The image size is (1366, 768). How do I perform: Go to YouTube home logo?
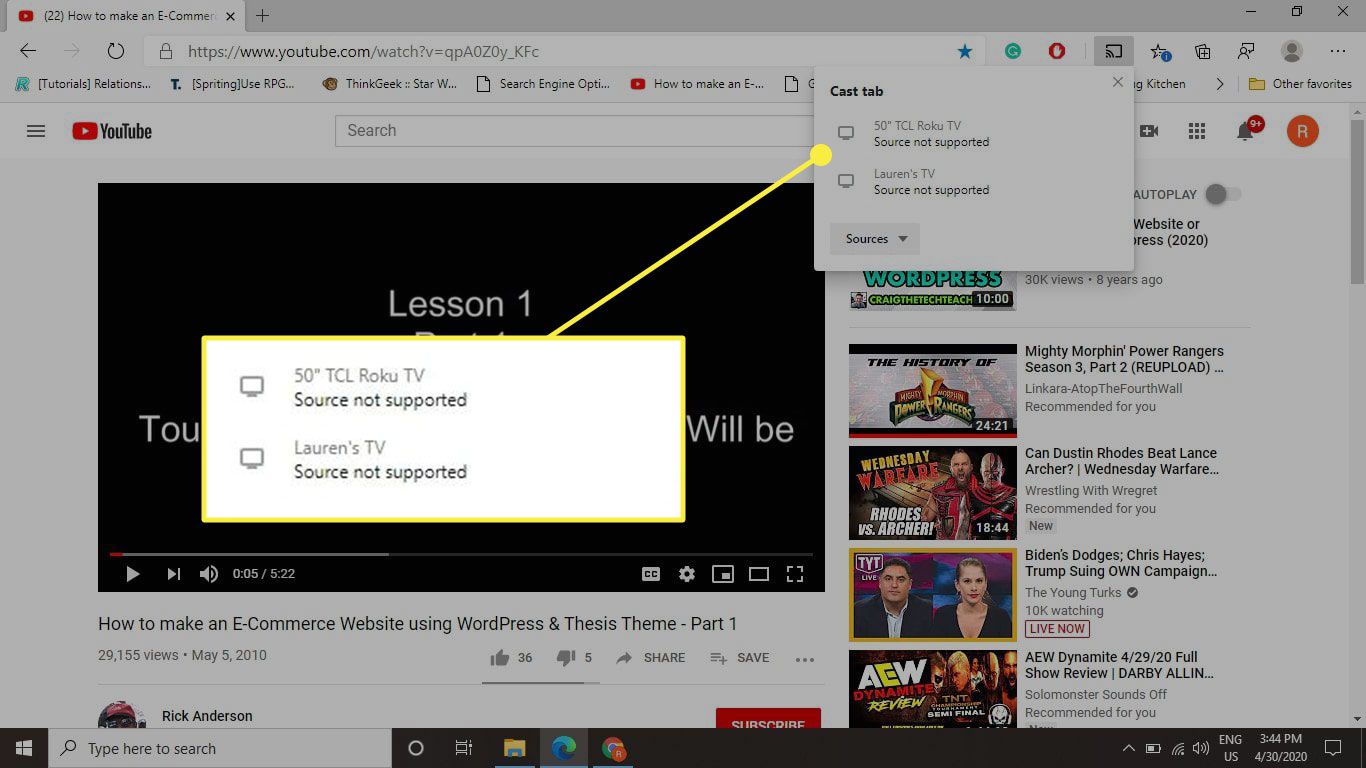click(x=112, y=131)
